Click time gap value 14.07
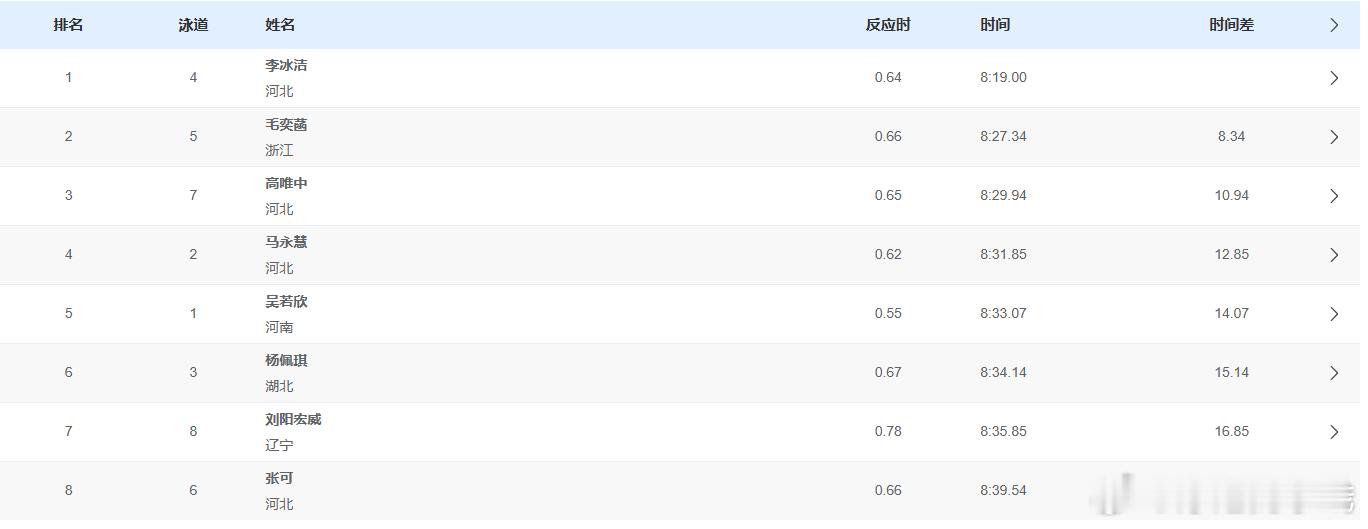Screen dimensions: 1368x529 [1231, 313]
